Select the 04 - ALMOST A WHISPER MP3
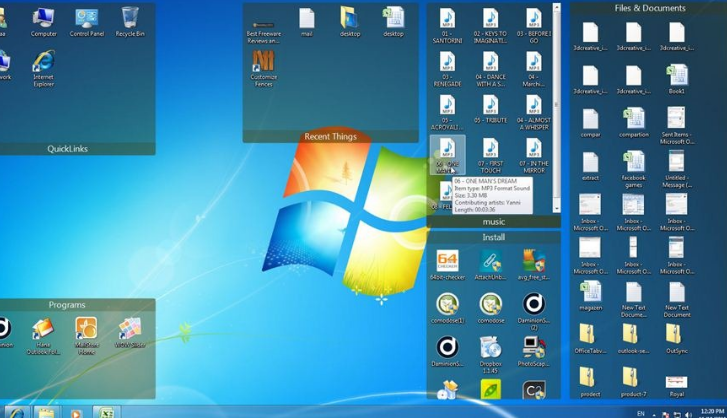727x418 pixels. 534,112
